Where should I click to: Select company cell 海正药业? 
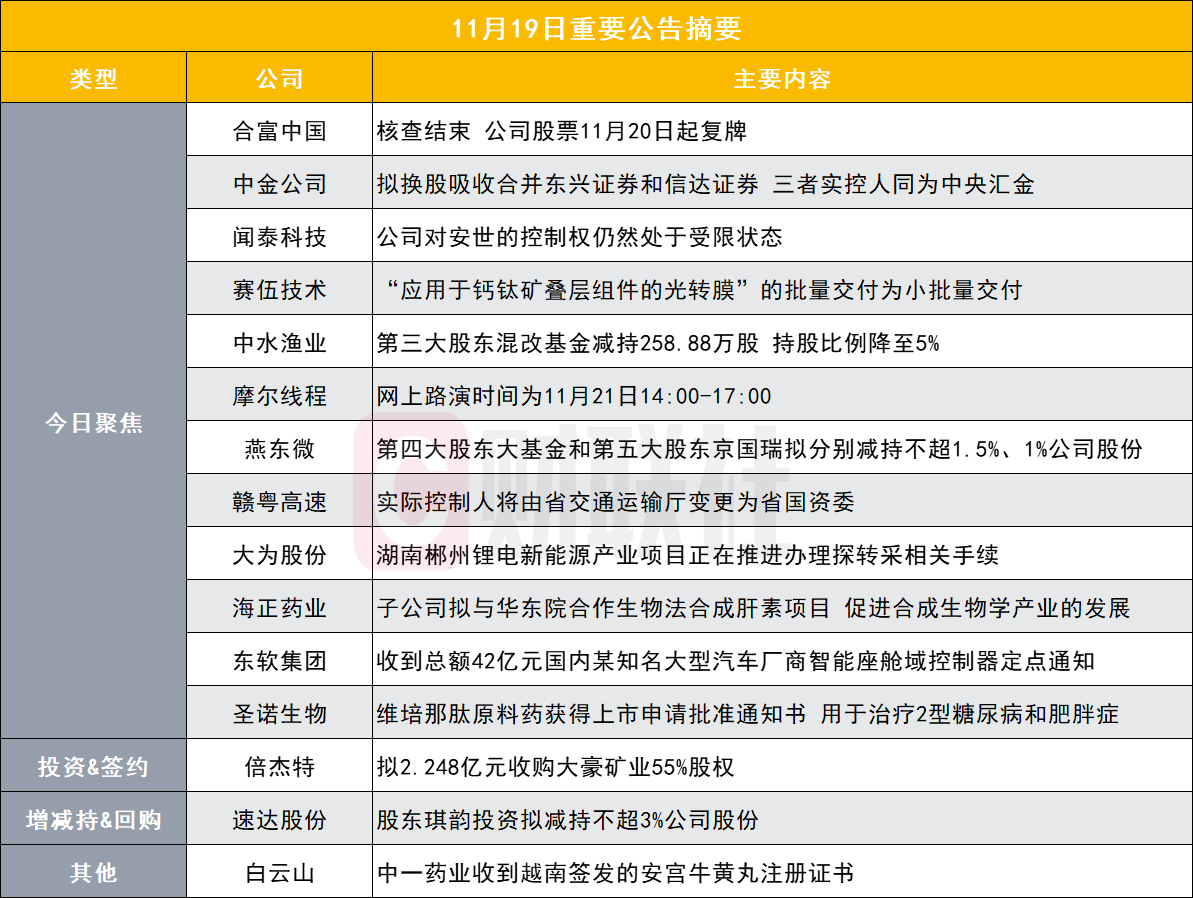[x=279, y=607]
